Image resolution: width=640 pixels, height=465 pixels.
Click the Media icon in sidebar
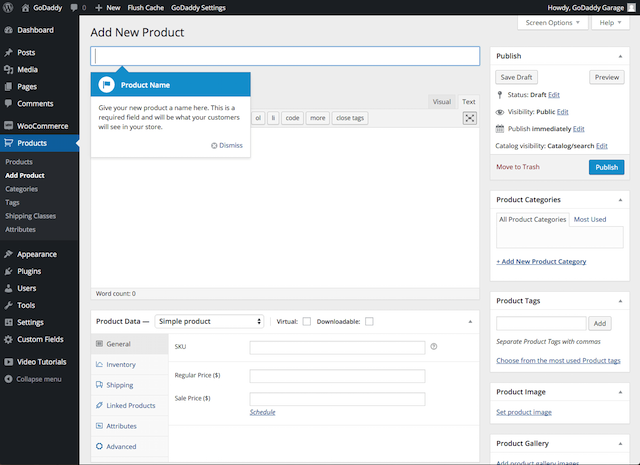8,69
